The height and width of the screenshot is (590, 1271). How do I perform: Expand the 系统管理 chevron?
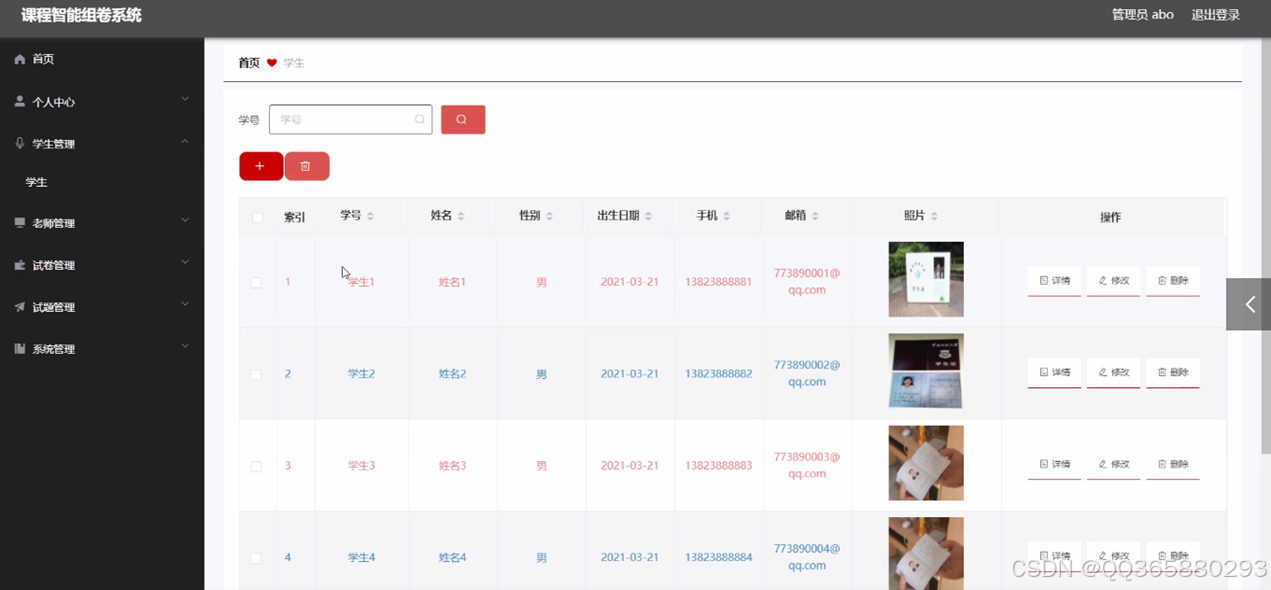(185, 346)
